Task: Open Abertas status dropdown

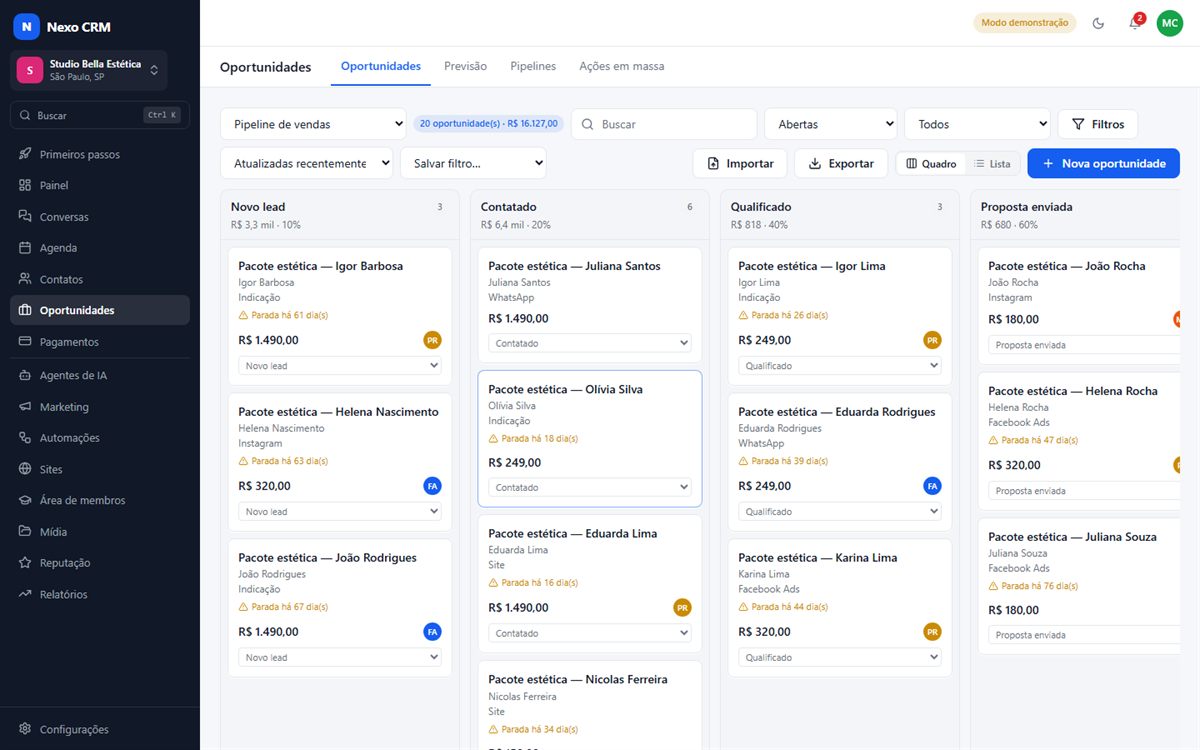Action: point(831,124)
